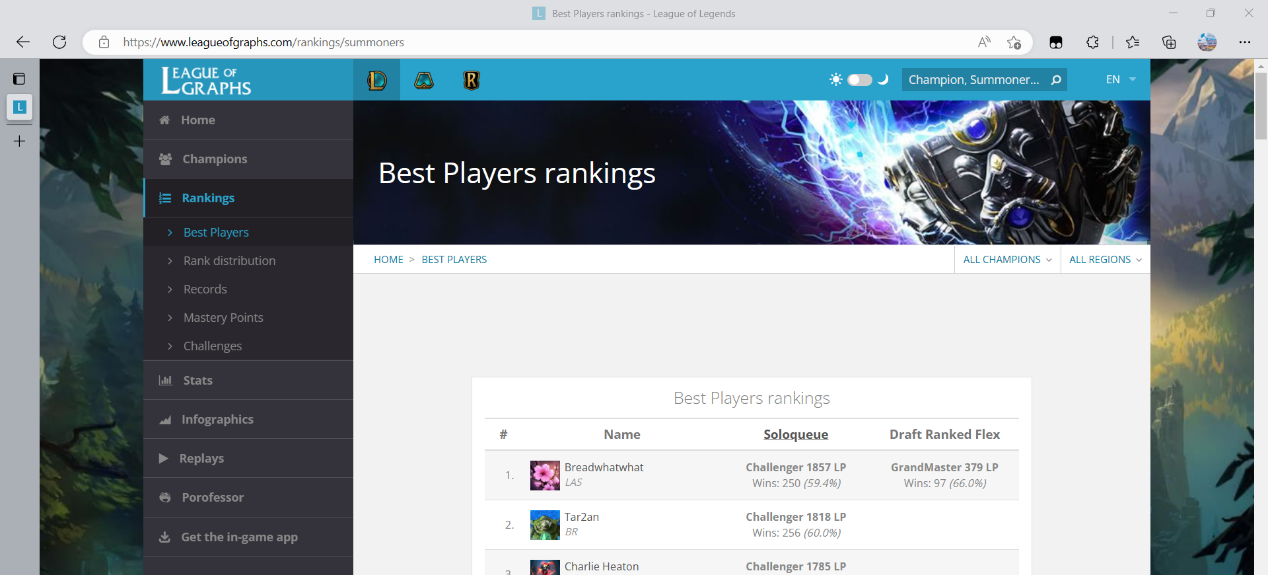Open the favorites list icon
1268x575 pixels.
coord(1132,42)
